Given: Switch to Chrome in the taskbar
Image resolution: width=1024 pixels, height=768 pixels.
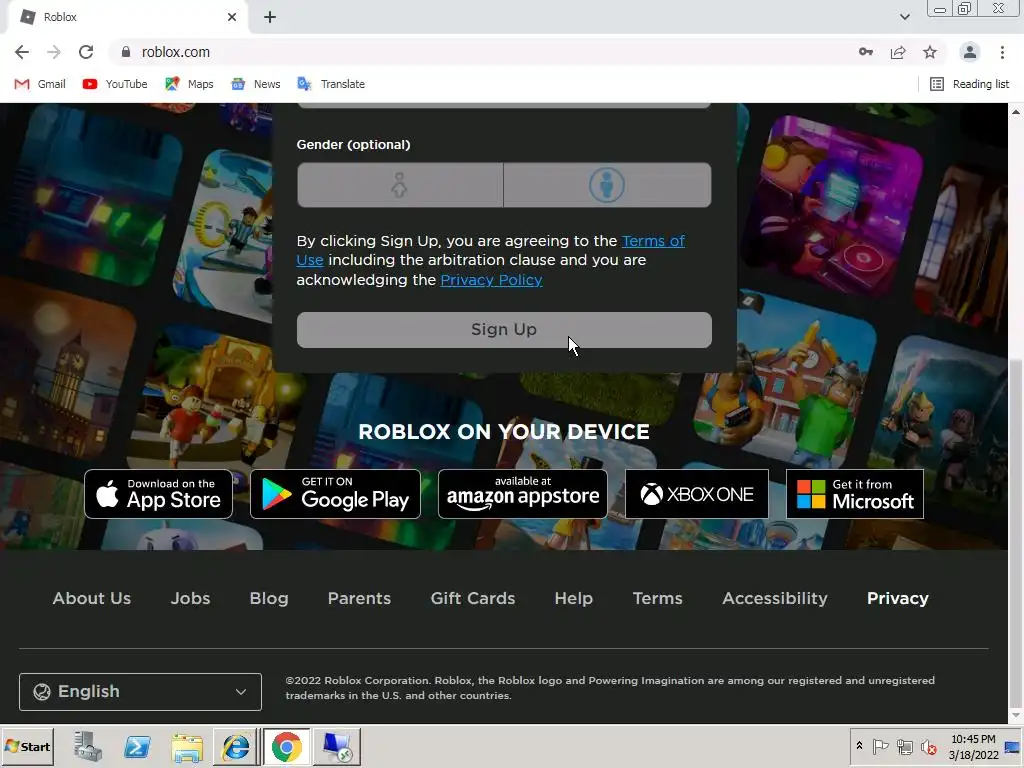Looking at the screenshot, I should click(286, 746).
